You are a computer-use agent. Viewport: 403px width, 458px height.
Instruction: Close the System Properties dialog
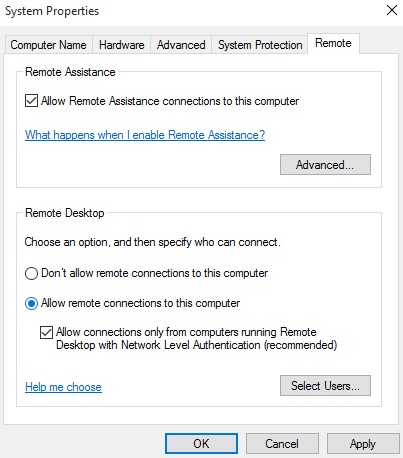coord(392,10)
